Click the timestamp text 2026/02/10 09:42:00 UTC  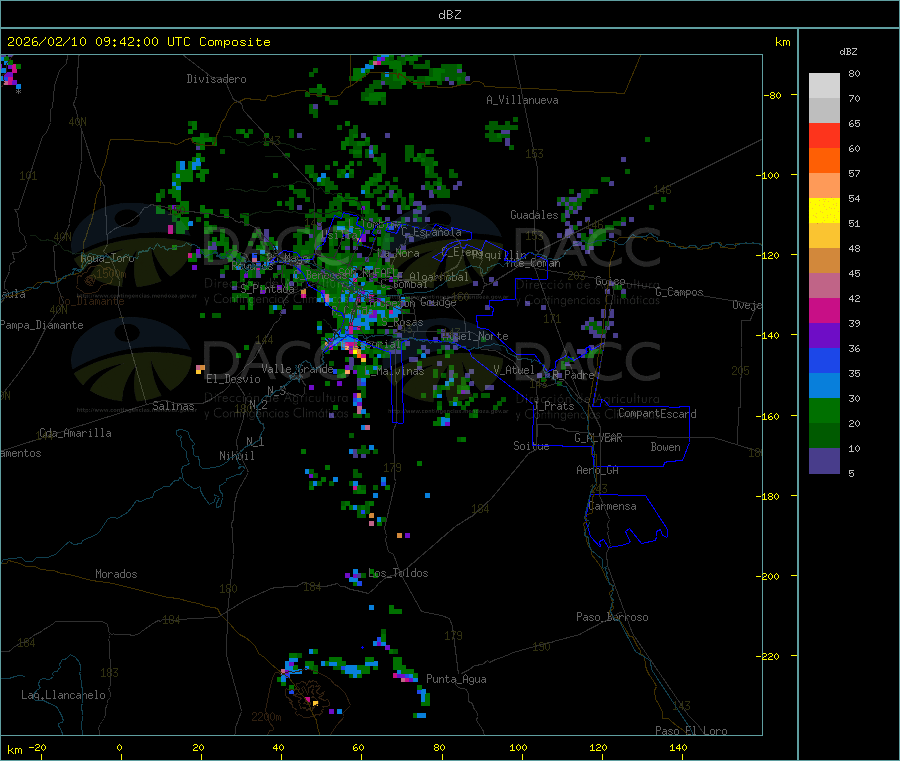tap(98, 42)
